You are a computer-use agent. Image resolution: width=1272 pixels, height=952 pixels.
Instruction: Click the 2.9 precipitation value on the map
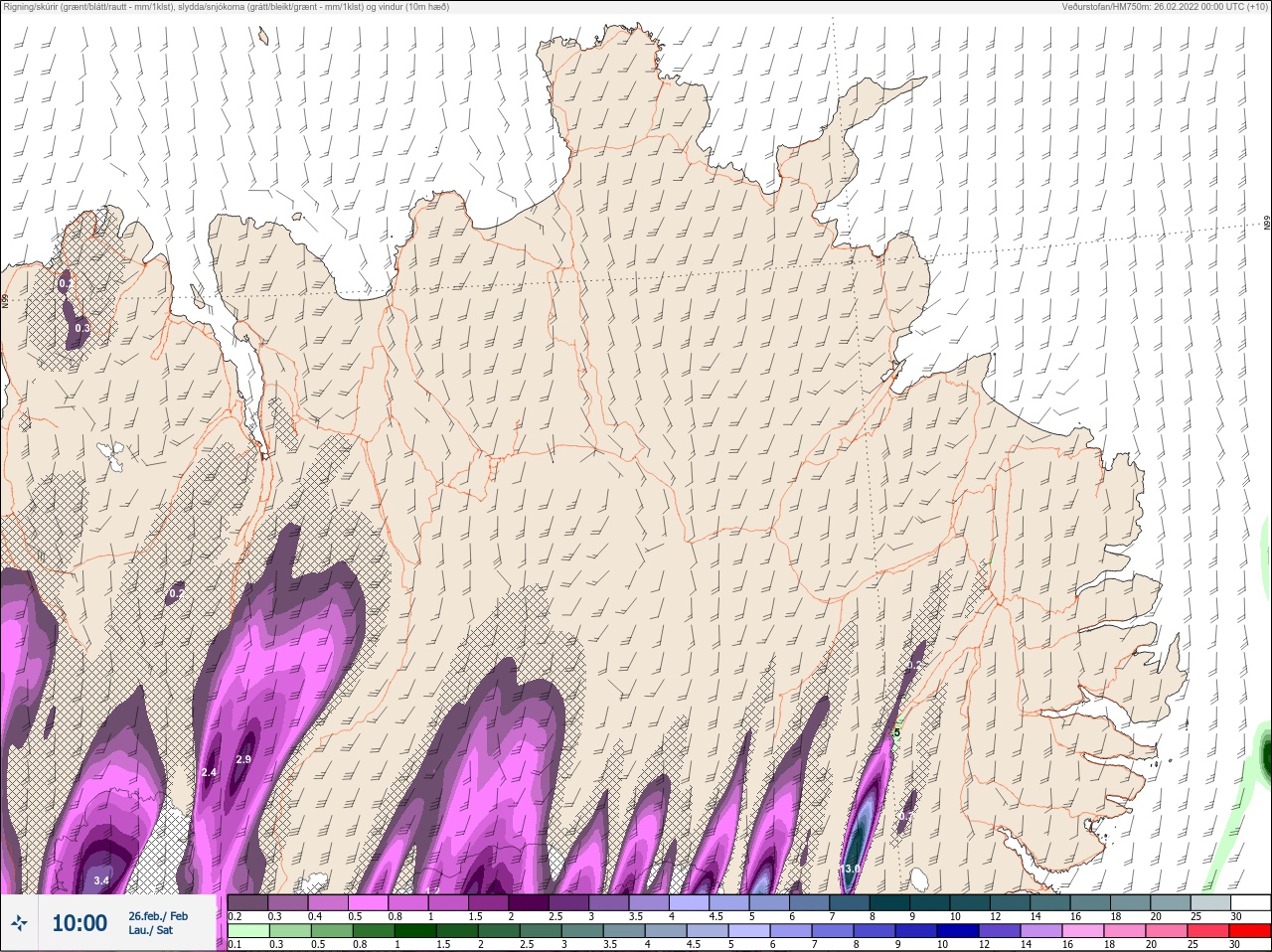[x=243, y=759]
